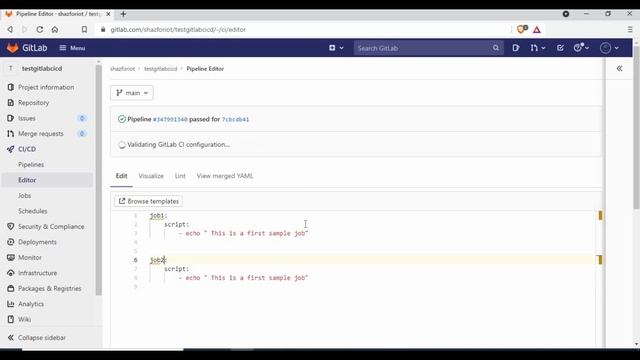Screen dimensions: 640x360
Task: Close the Pipeline Editor browser tab
Action: 108,14
